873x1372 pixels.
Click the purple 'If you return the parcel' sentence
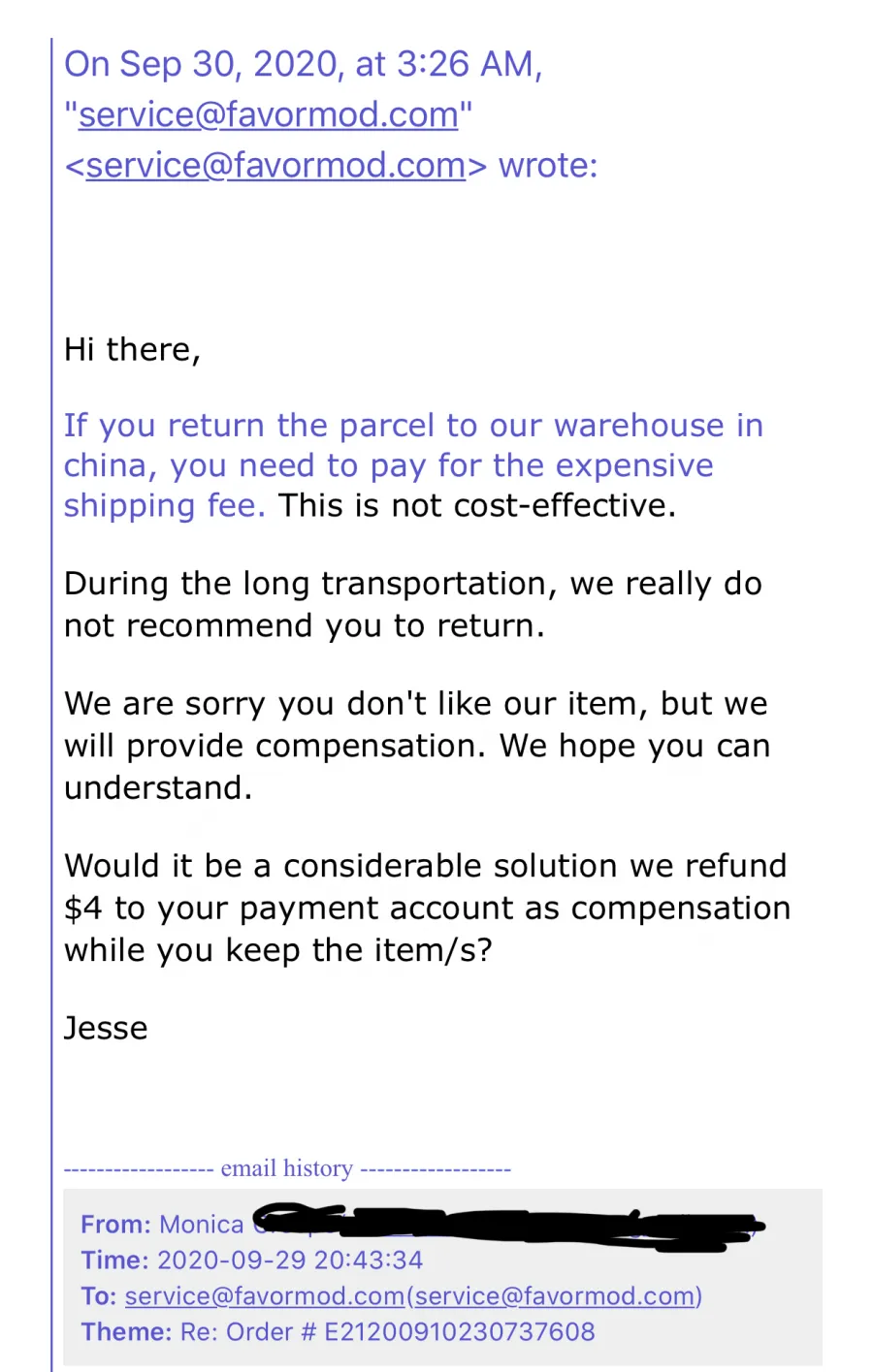point(413,465)
